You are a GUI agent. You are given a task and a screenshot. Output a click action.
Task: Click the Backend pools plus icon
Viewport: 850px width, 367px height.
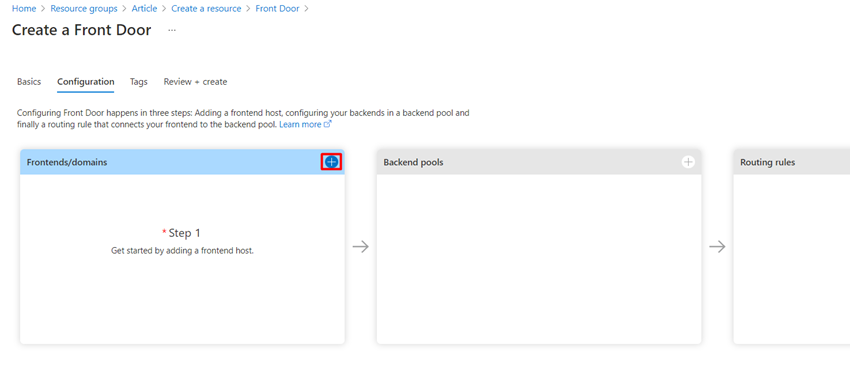[x=688, y=162]
